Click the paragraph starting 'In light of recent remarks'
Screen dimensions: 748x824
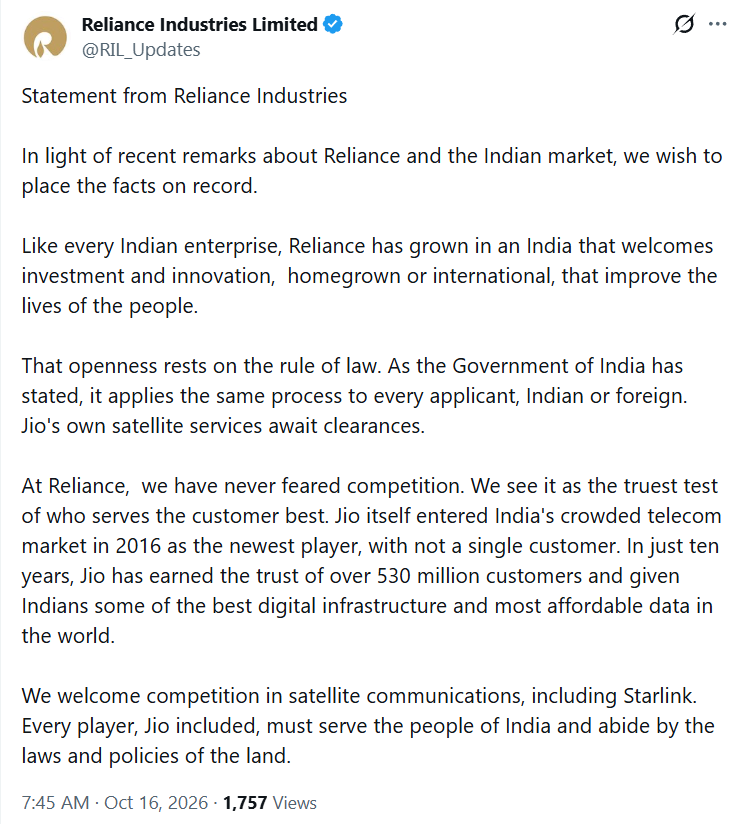coord(372,171)
